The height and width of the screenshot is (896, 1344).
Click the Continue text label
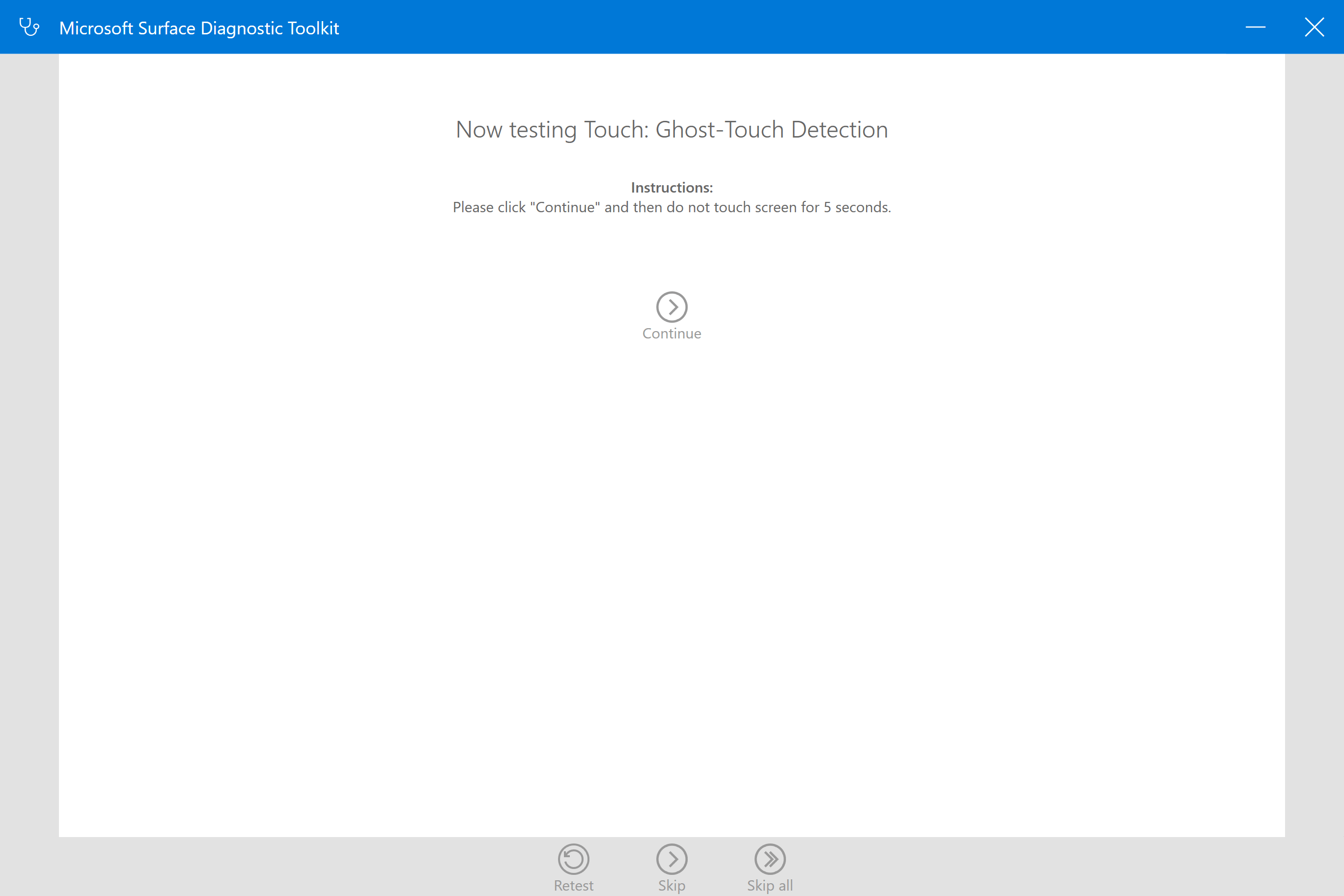coord(672,333)
